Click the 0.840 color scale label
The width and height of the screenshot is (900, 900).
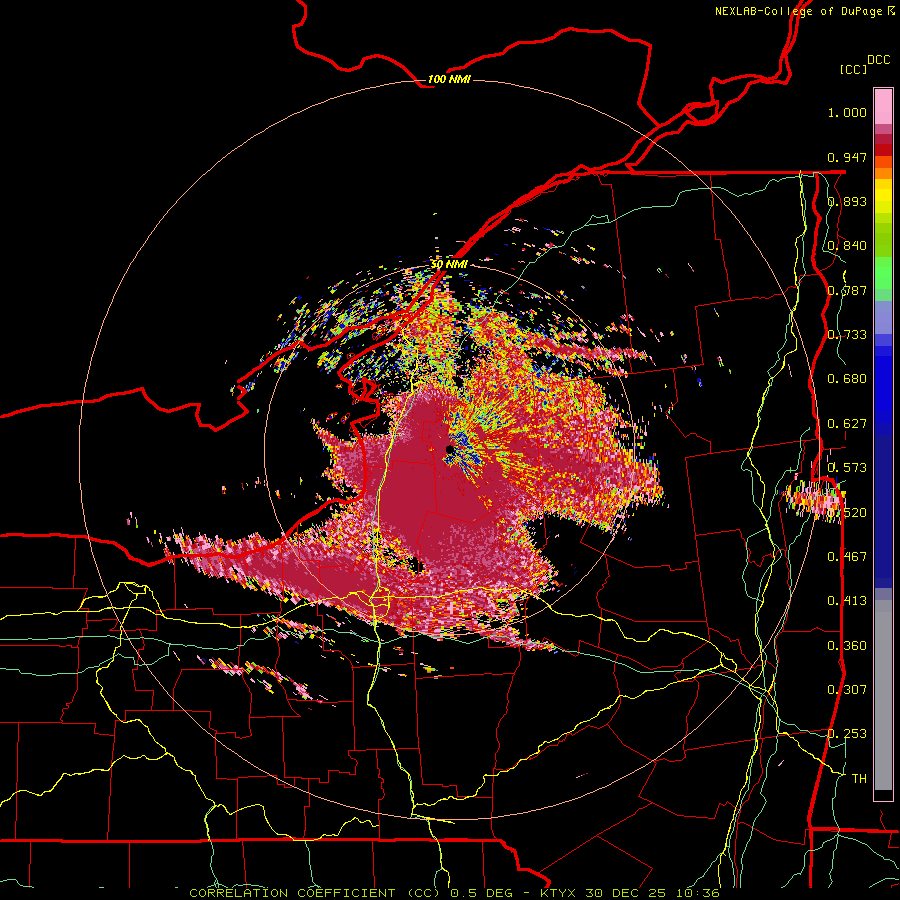pyautogui.click(x=847, y=246)
